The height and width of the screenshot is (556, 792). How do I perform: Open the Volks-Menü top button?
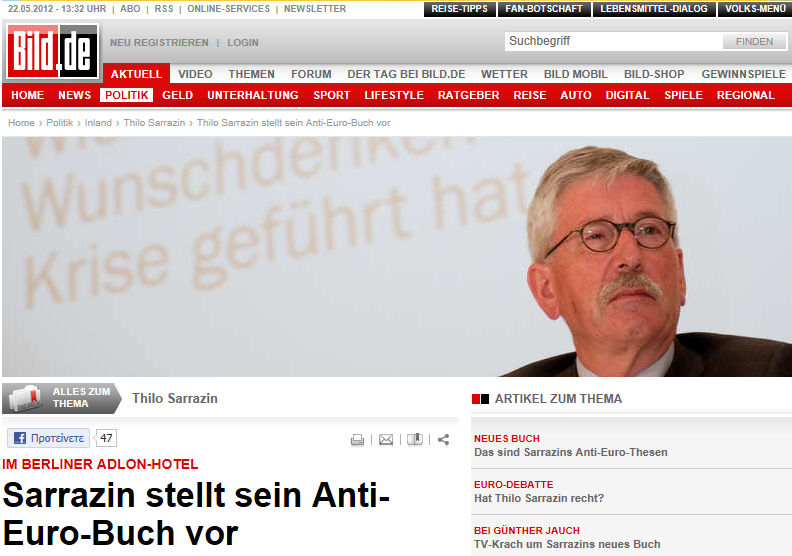coord(754,9)
